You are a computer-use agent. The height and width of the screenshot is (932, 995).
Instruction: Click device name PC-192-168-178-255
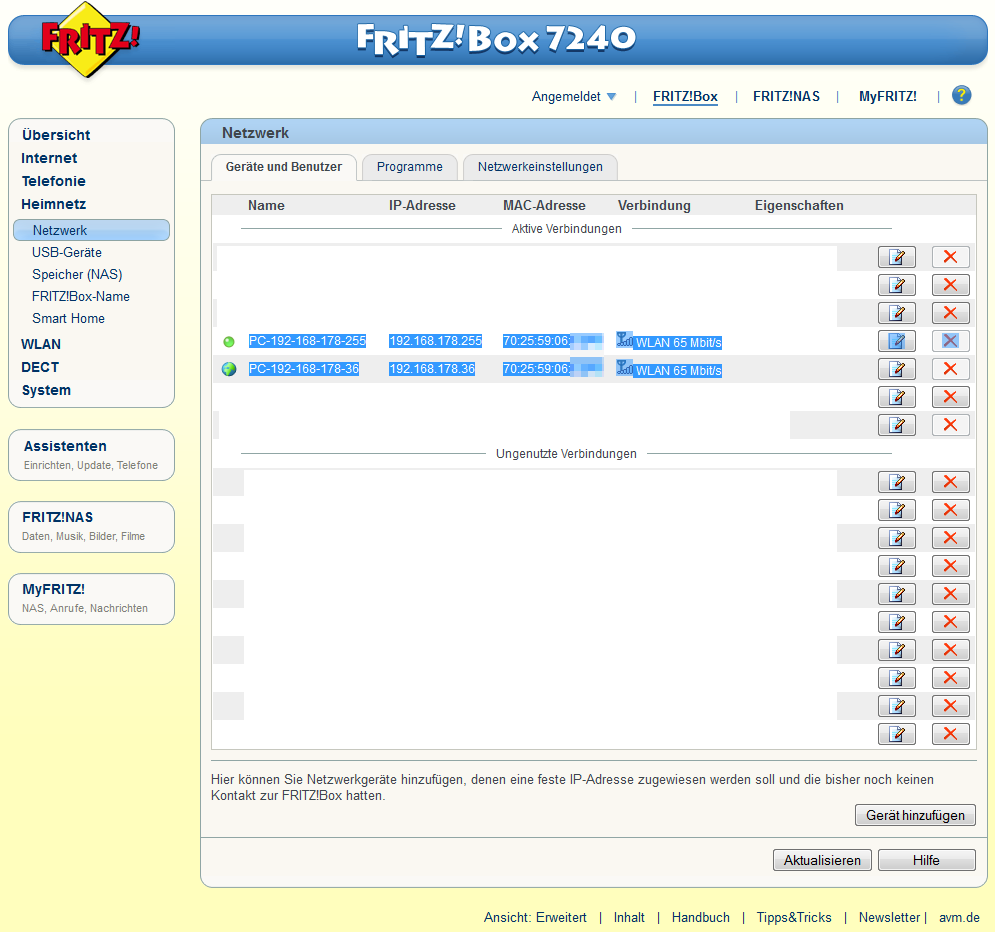coord(307,341)
